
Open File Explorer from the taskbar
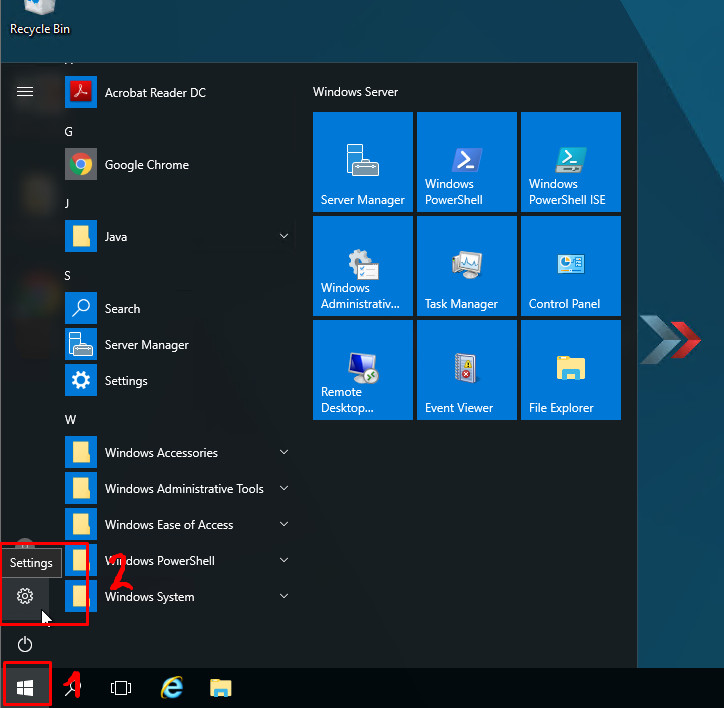[221, 688]
